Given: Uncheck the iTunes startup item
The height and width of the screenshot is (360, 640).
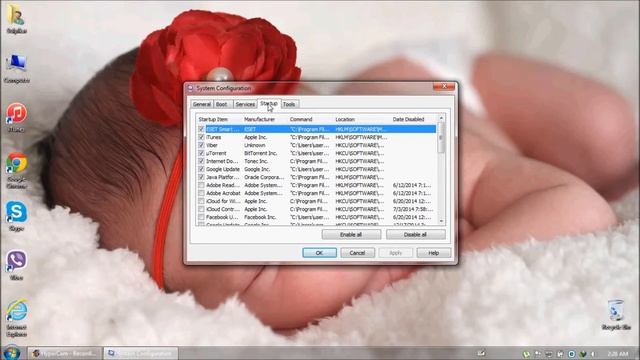Looking at the screenshot, I should pos(201,137).
